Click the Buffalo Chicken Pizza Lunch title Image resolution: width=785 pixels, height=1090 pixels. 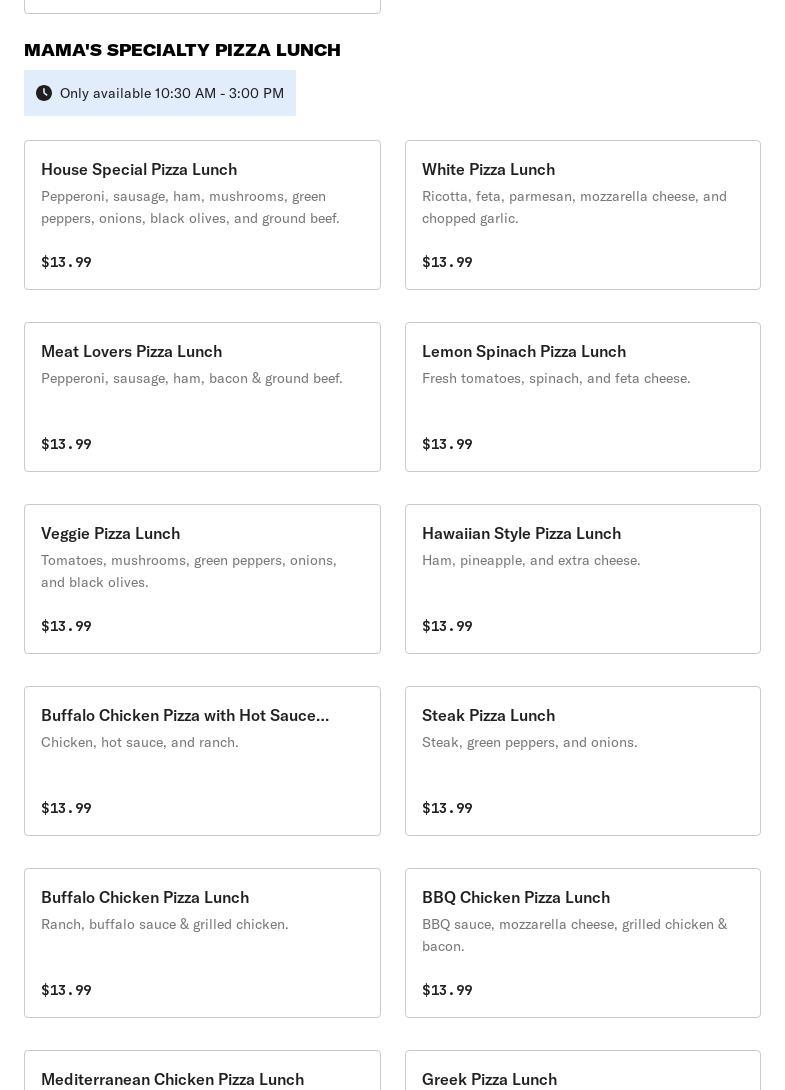tap(145, 897)
